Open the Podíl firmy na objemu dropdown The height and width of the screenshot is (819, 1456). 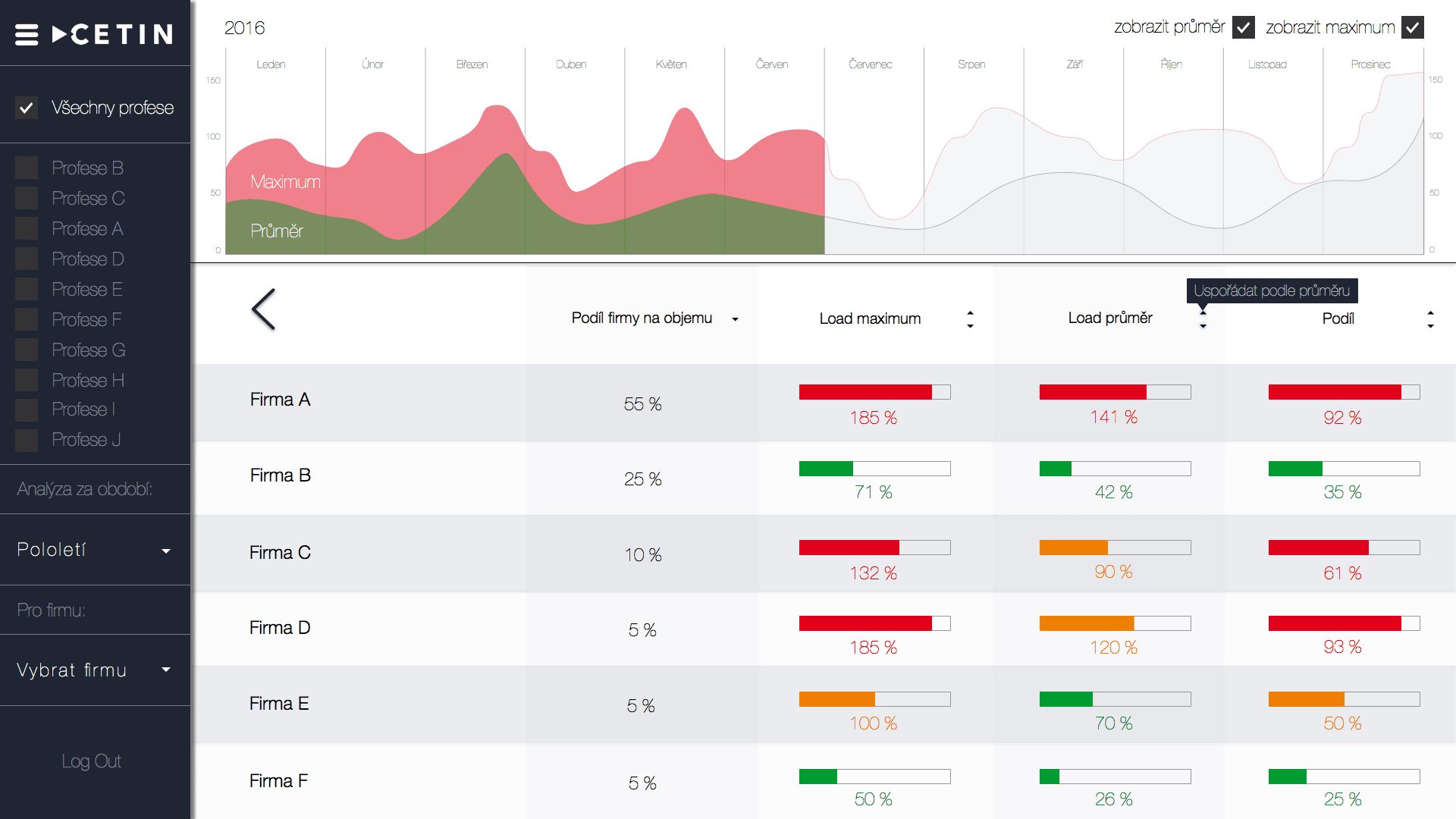734,319
